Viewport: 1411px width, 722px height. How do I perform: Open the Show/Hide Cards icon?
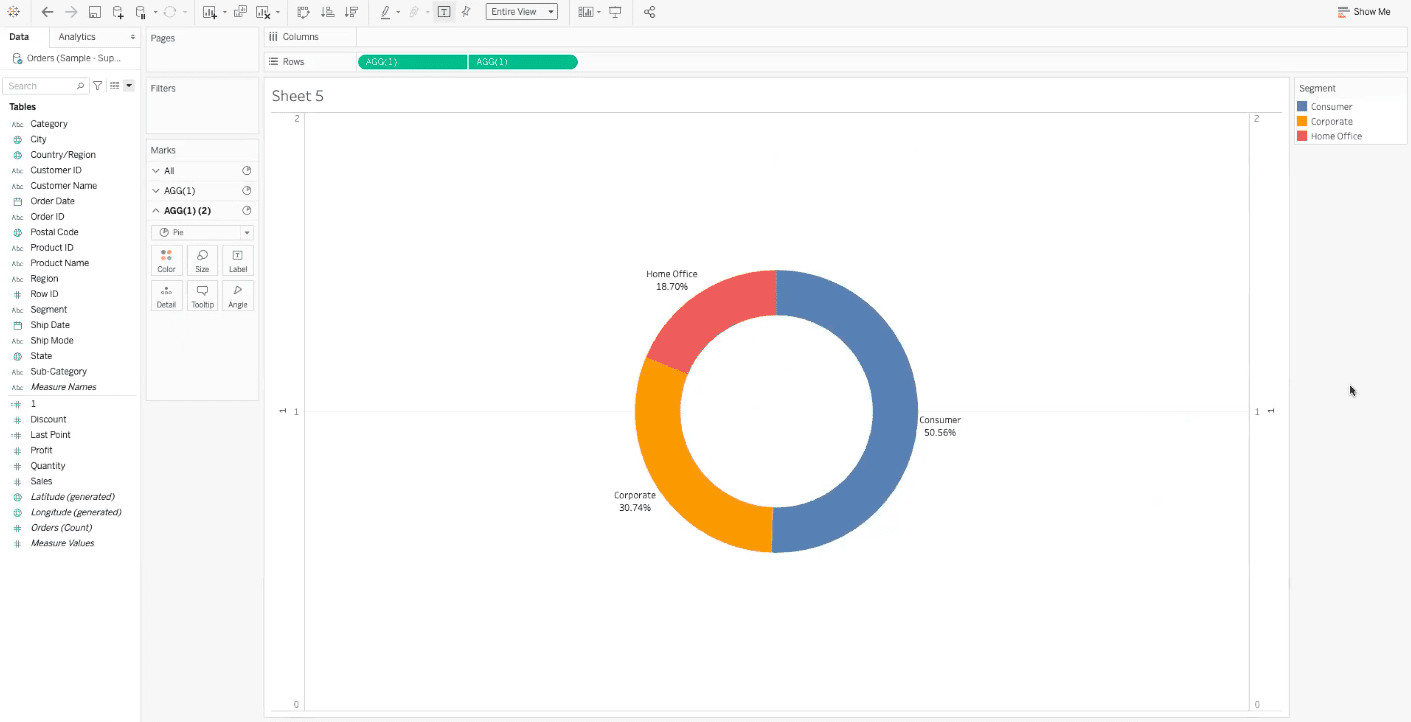click(x=586, y=12)
